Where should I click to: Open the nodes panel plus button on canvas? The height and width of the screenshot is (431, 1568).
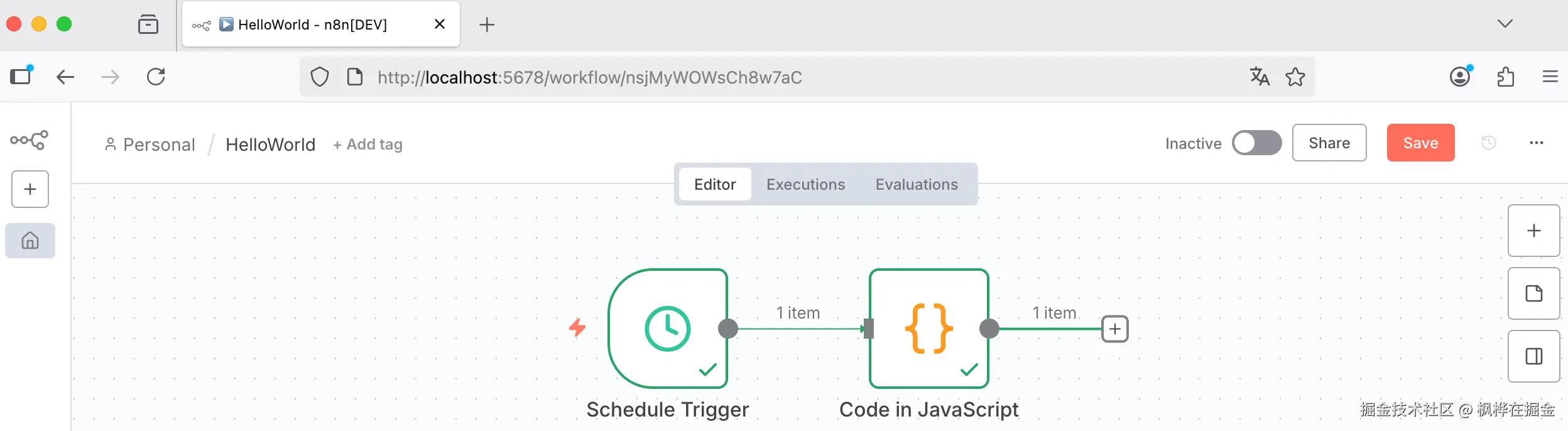[x=1533, y=231]
